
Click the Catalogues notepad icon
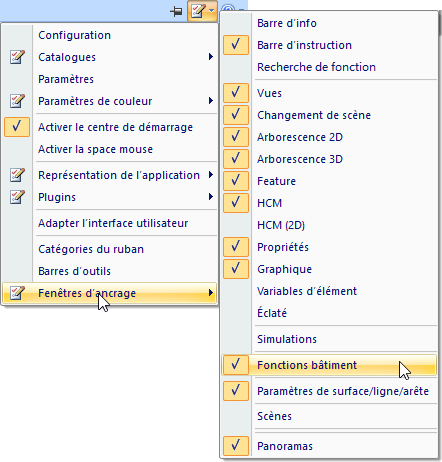click(17, 57)
